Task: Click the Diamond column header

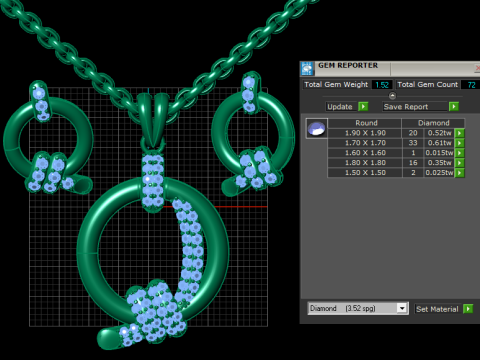Action: (433, 123)
